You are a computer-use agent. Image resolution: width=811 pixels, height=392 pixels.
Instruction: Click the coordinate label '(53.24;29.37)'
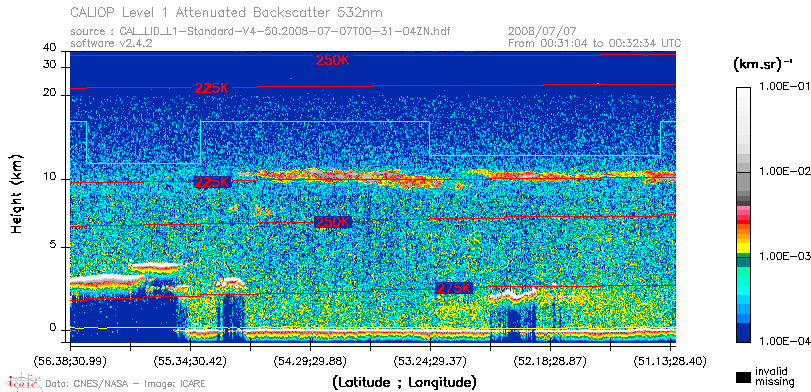430,360
